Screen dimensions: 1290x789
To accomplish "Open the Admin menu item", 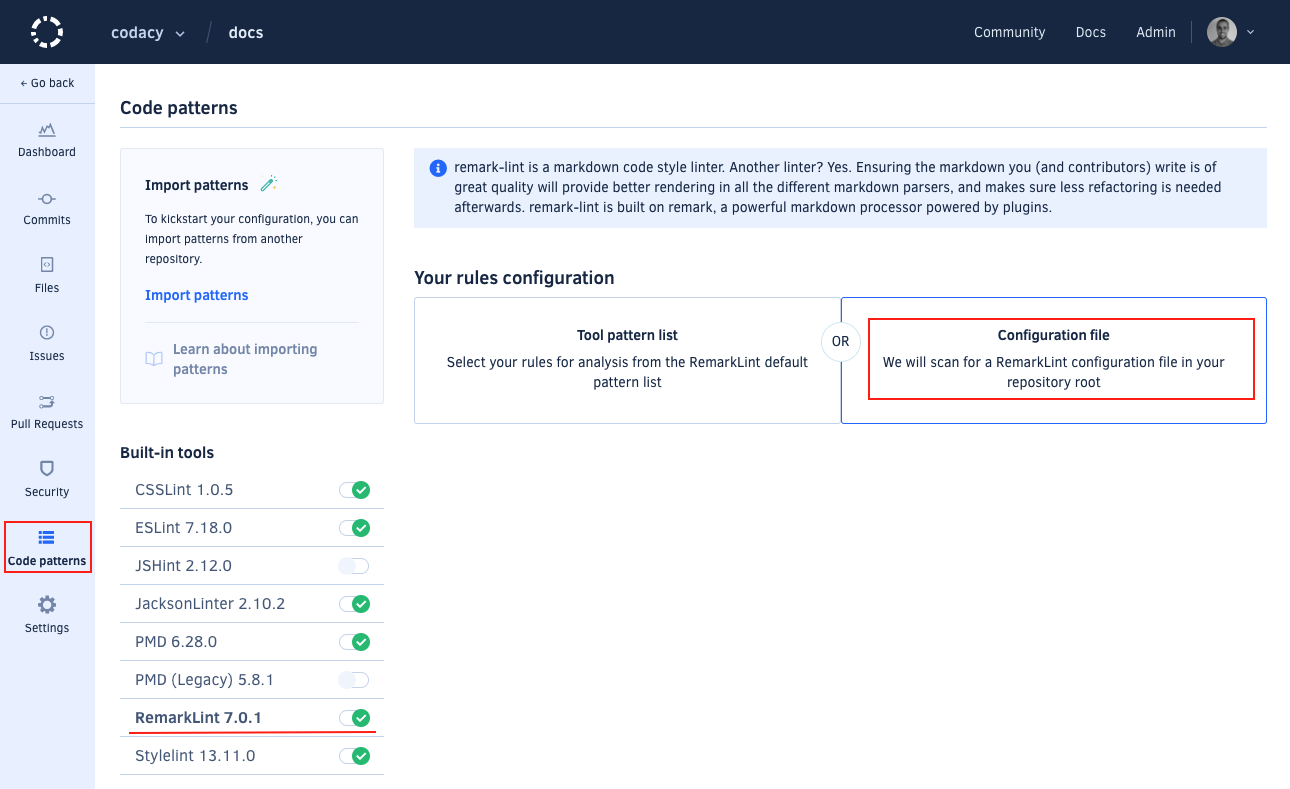I will [x=1155, y=32].
